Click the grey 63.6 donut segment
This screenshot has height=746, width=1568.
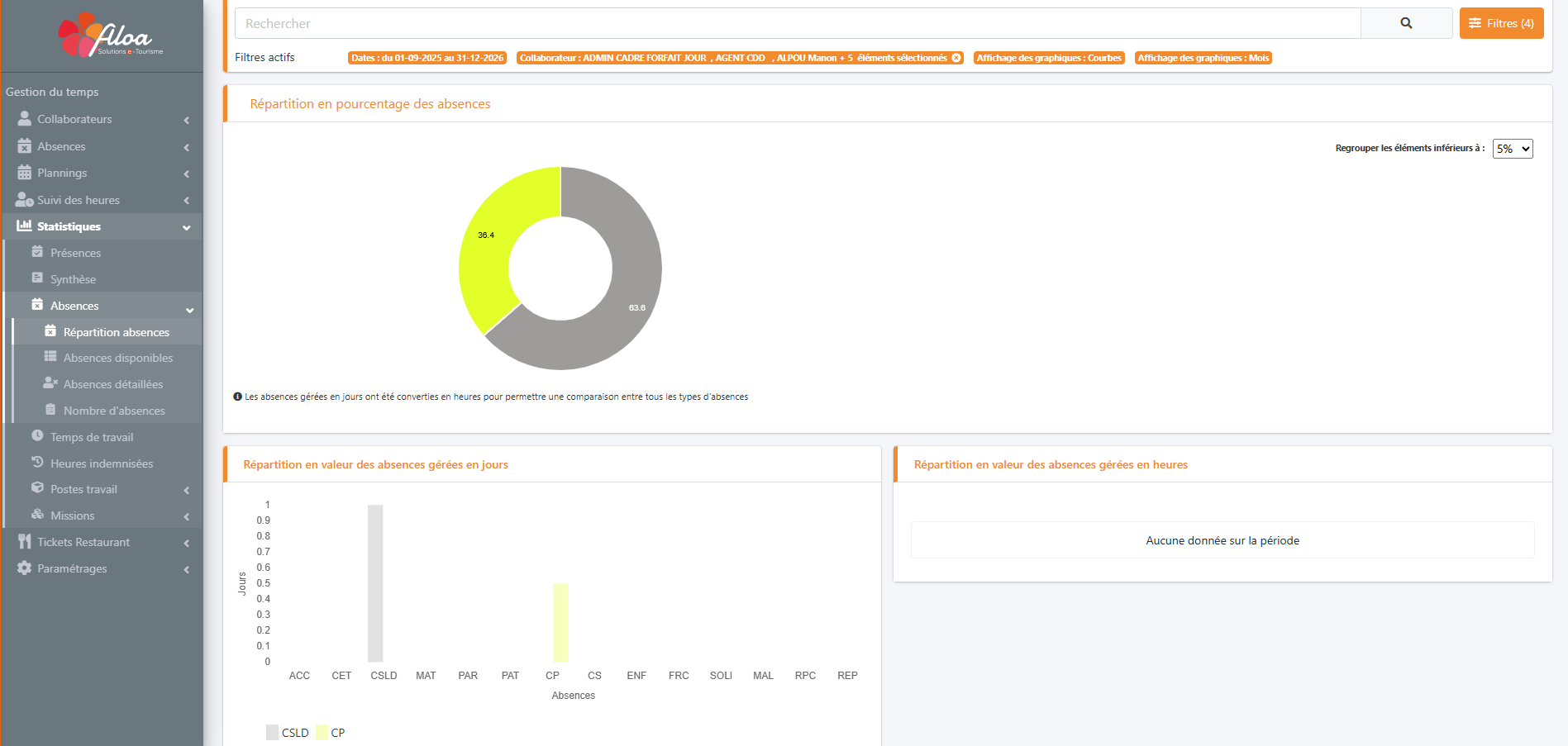click(632, 297)
